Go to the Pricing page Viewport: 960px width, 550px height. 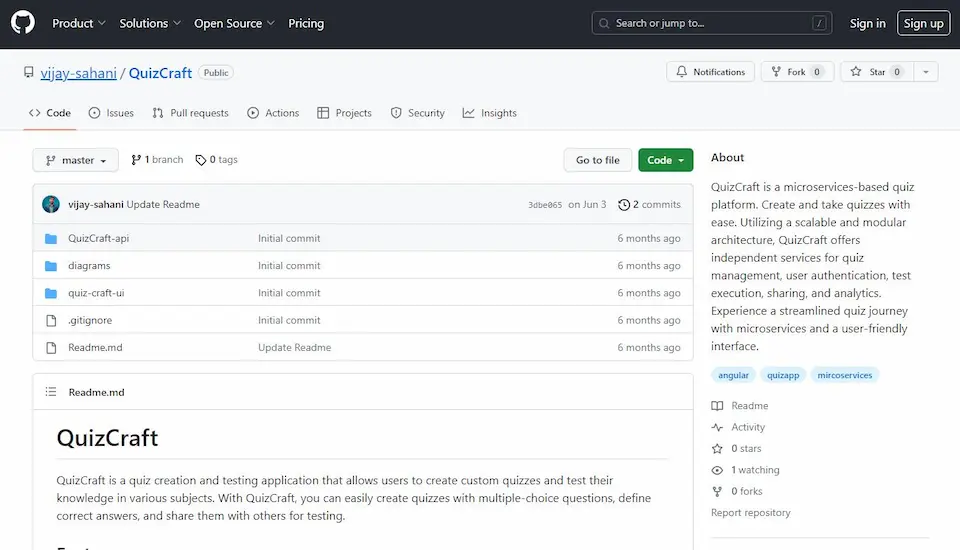(x=306, y=23)
